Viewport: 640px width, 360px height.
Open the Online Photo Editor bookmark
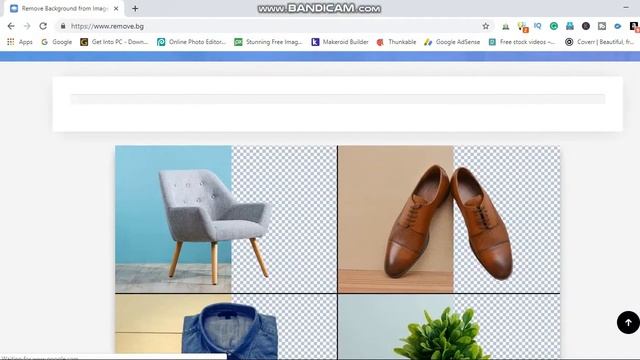point(191,42)
